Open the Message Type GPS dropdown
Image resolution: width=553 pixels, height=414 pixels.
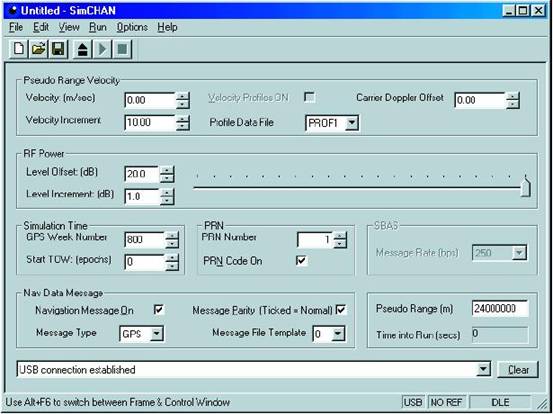click(x=156, y=333)
